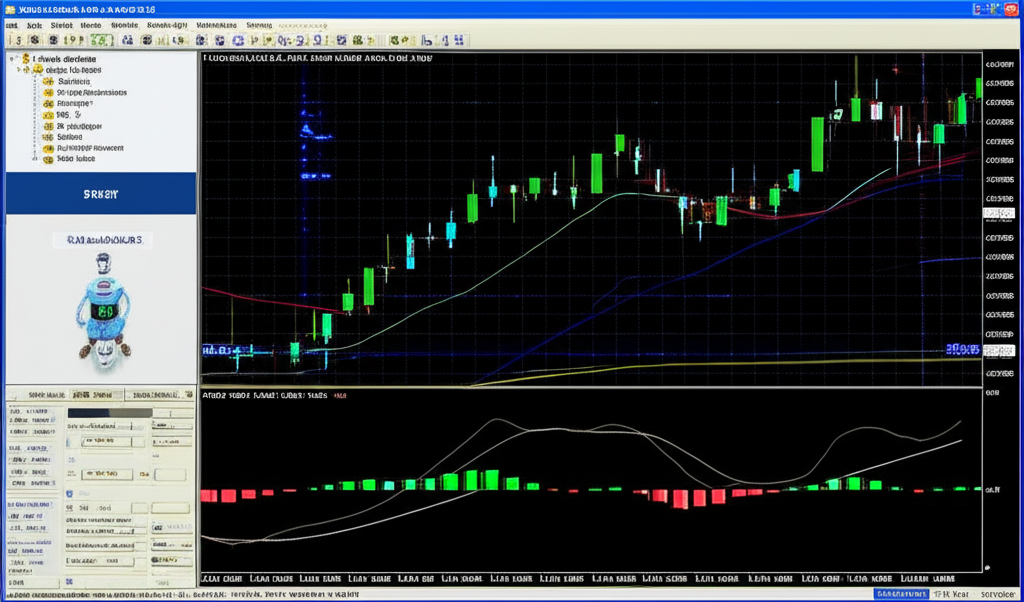
Task: Click the SRKEIT banner under the Navigator
Action: [x=100, y=194]
